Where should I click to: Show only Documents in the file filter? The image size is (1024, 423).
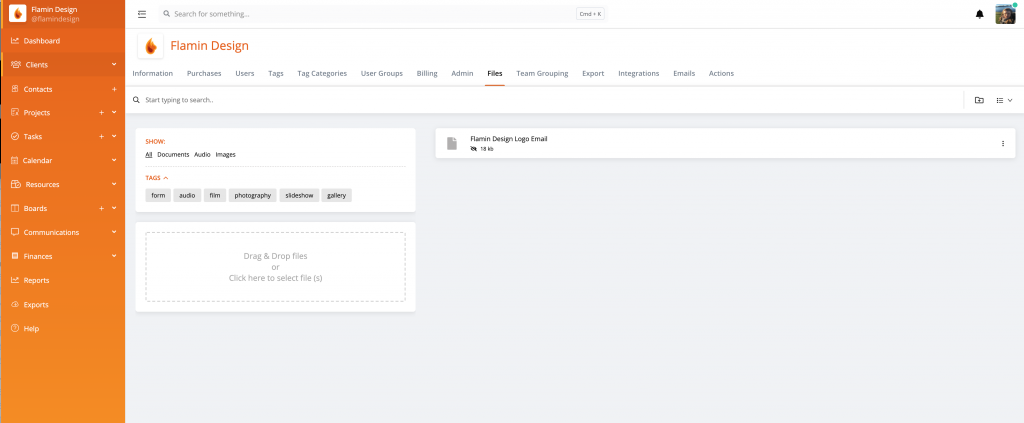click(x=173, y=155)
